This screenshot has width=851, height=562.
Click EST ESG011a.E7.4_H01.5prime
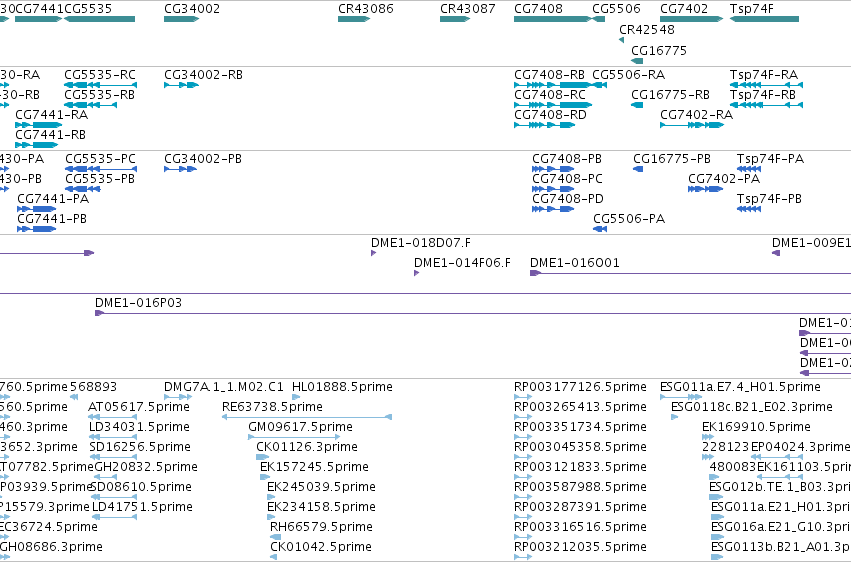click(x=679, y=397)
